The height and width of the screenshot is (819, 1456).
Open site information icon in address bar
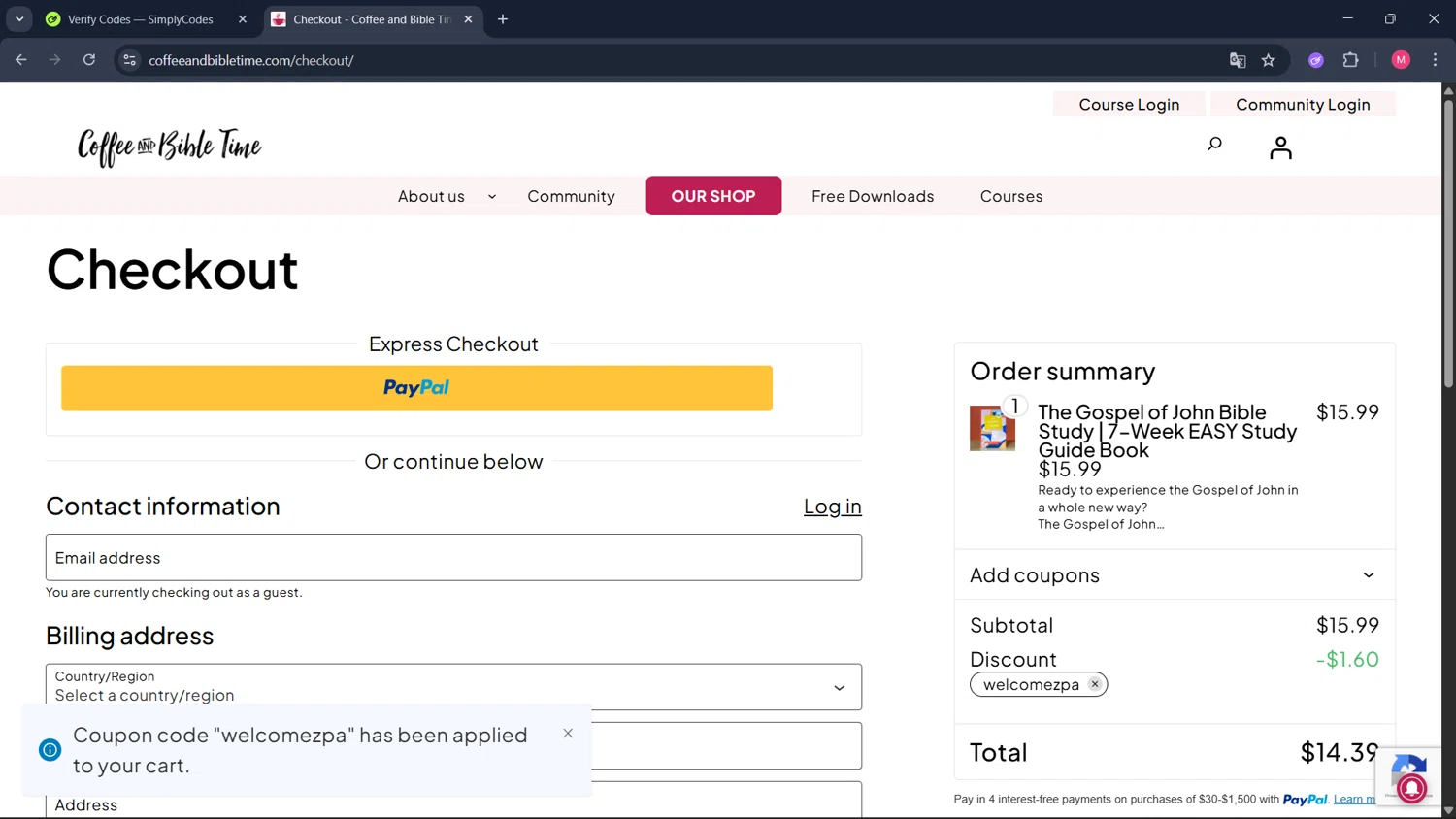(129, 60)
